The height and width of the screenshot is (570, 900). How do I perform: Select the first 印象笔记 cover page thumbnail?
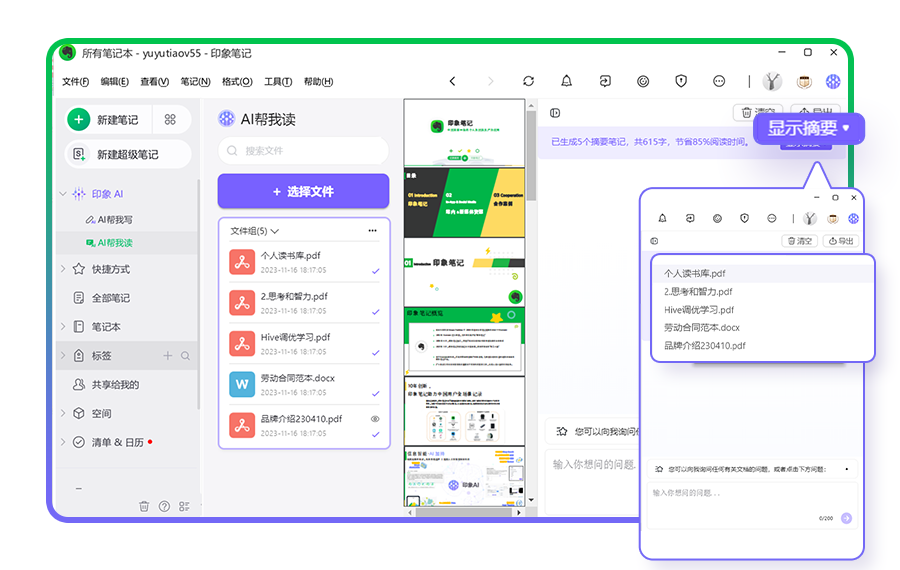[464, 133]
